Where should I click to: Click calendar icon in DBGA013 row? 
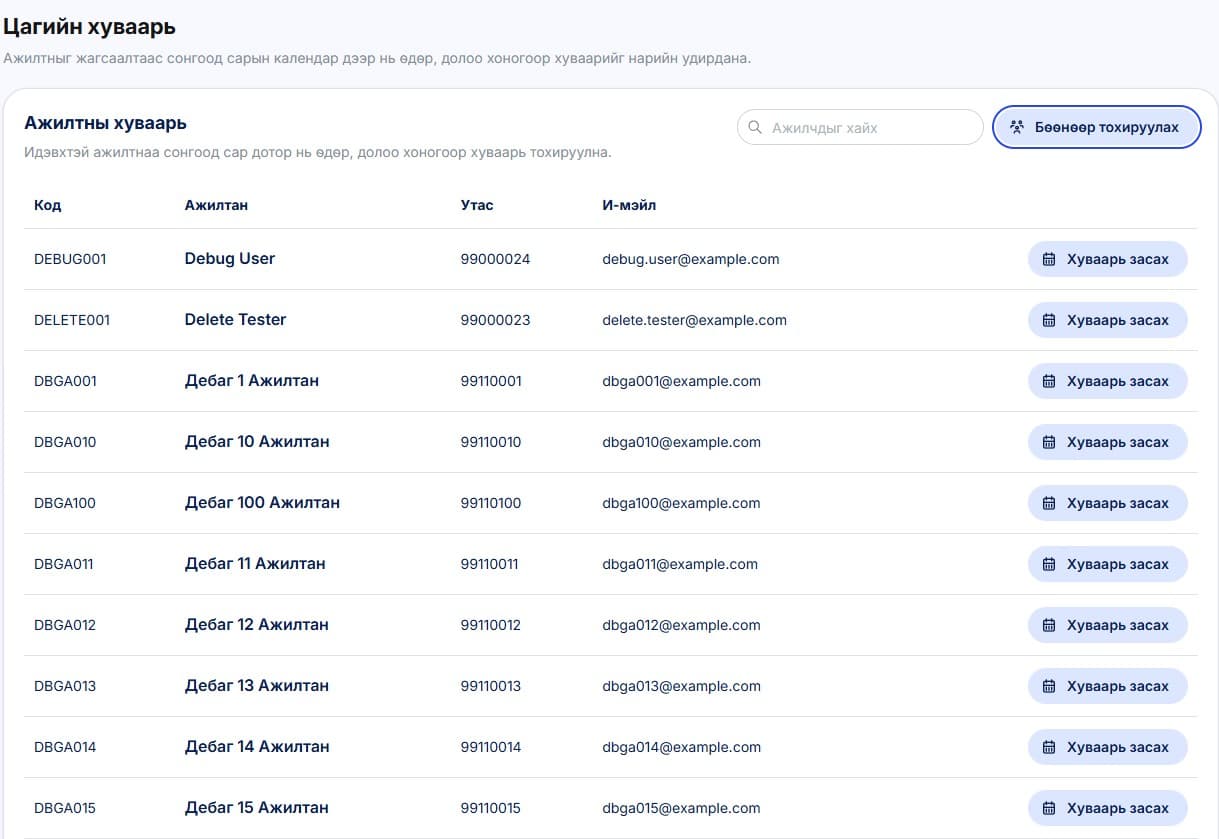tap(1049, 686)
